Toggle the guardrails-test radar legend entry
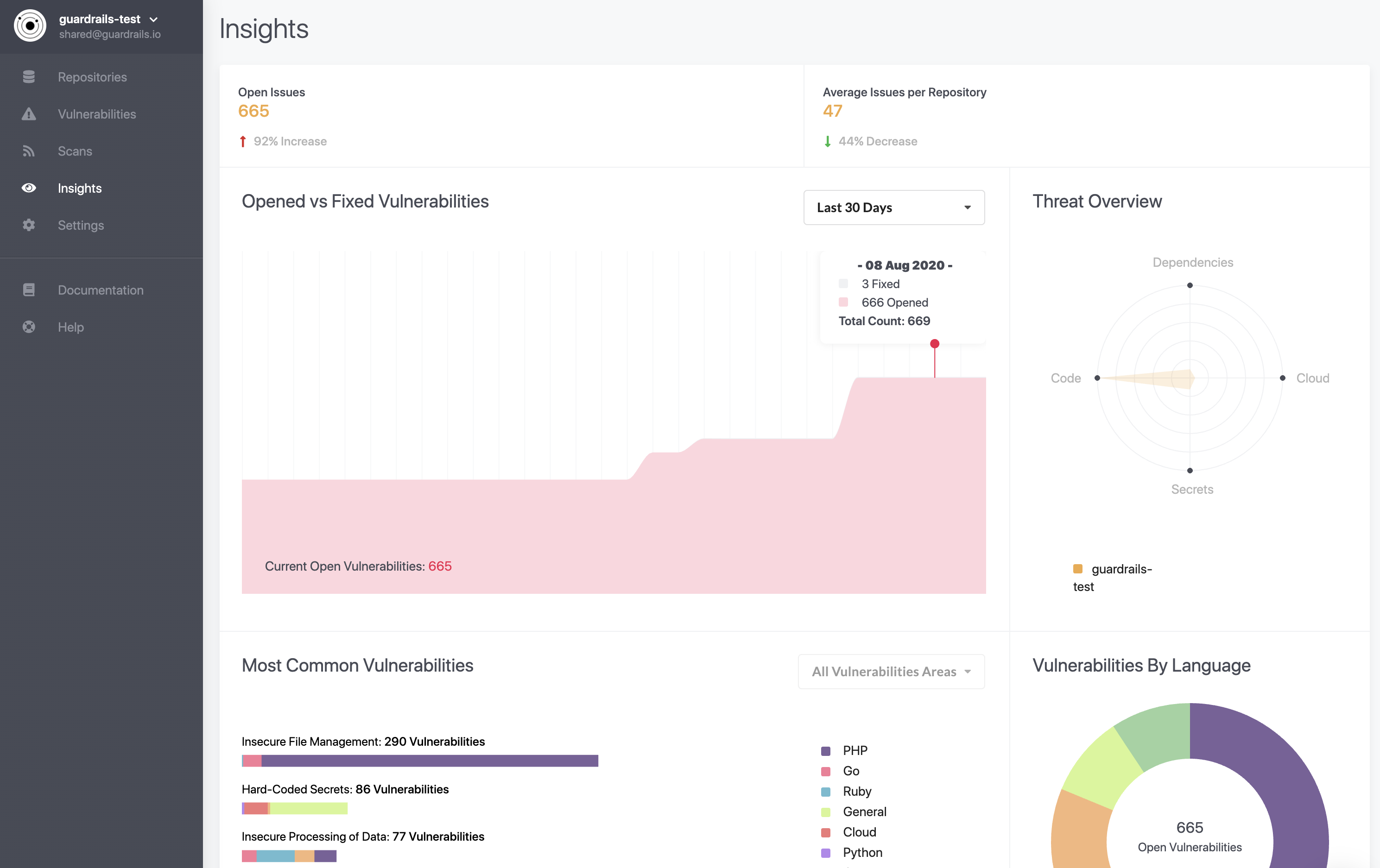Screen dimensions: 1380x868 click(x=1112, y=578)
